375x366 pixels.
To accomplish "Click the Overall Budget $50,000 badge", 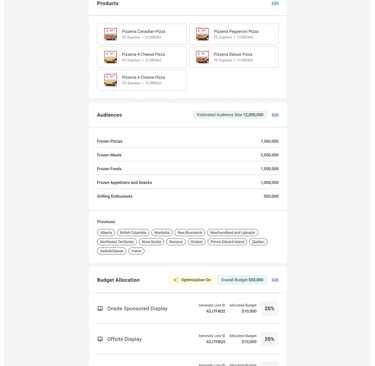I will coord(242,280).
